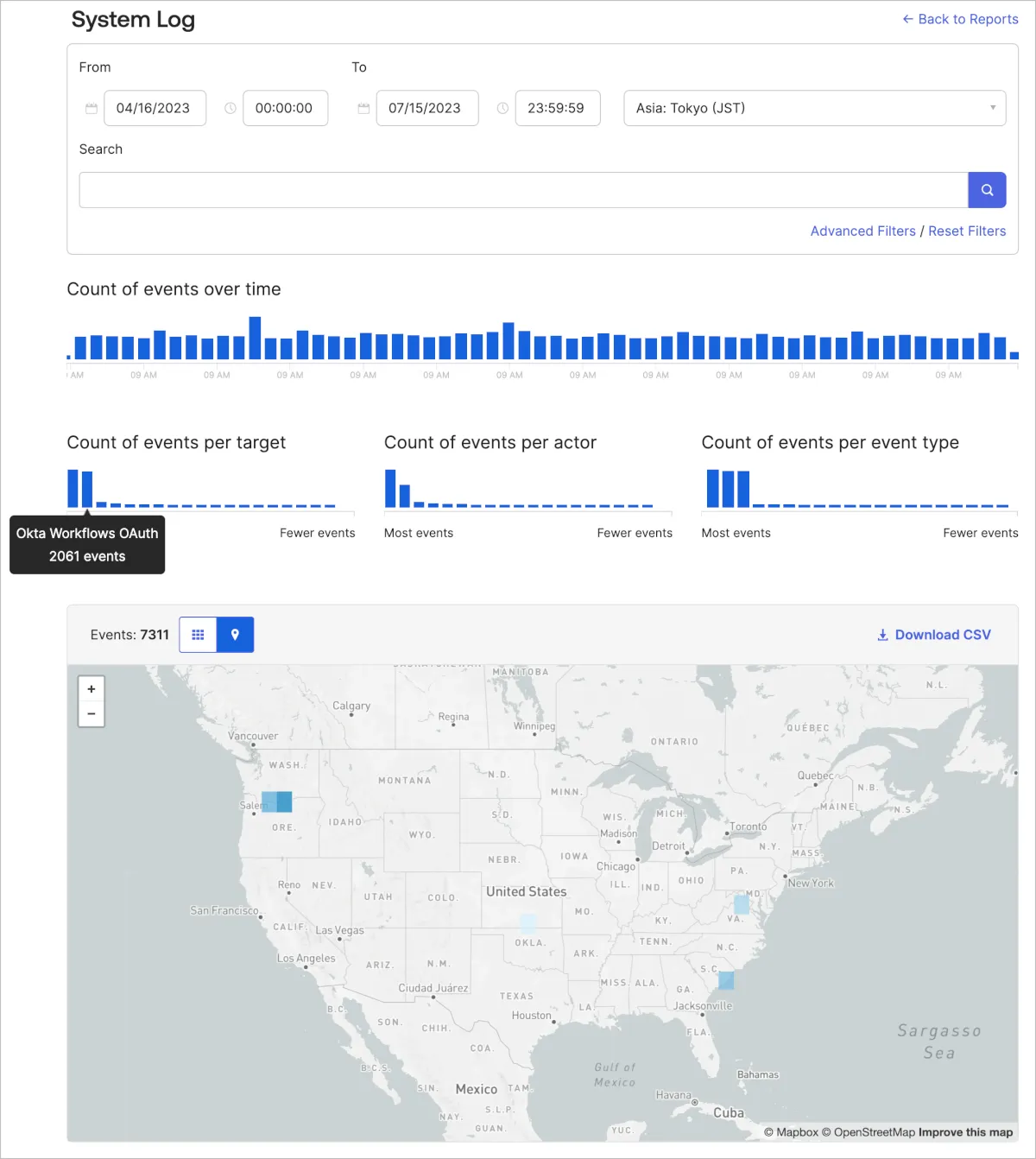Click the From date field 04/16/2023
The height and width of the screenshot is (1159, 1036).
[x=155, y=109]
